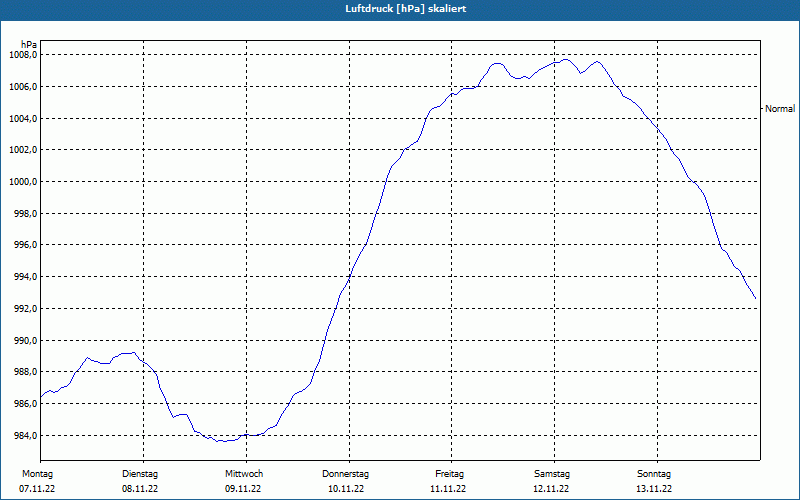Click the 984,0 y-axis value
Image resolution: width=800 pixels, height=500 pixels.
pos(25,436)
